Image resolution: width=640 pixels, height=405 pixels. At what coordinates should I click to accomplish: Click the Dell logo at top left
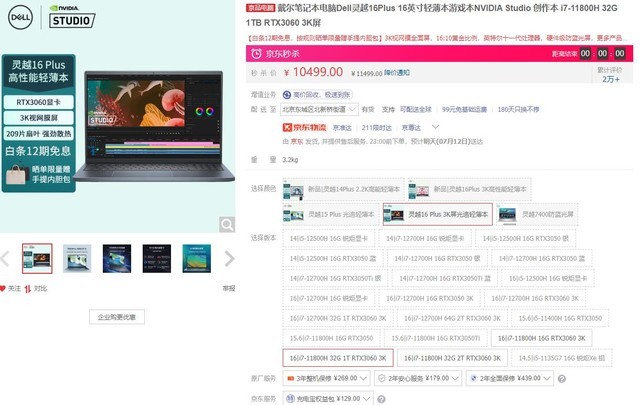point(20,17)
